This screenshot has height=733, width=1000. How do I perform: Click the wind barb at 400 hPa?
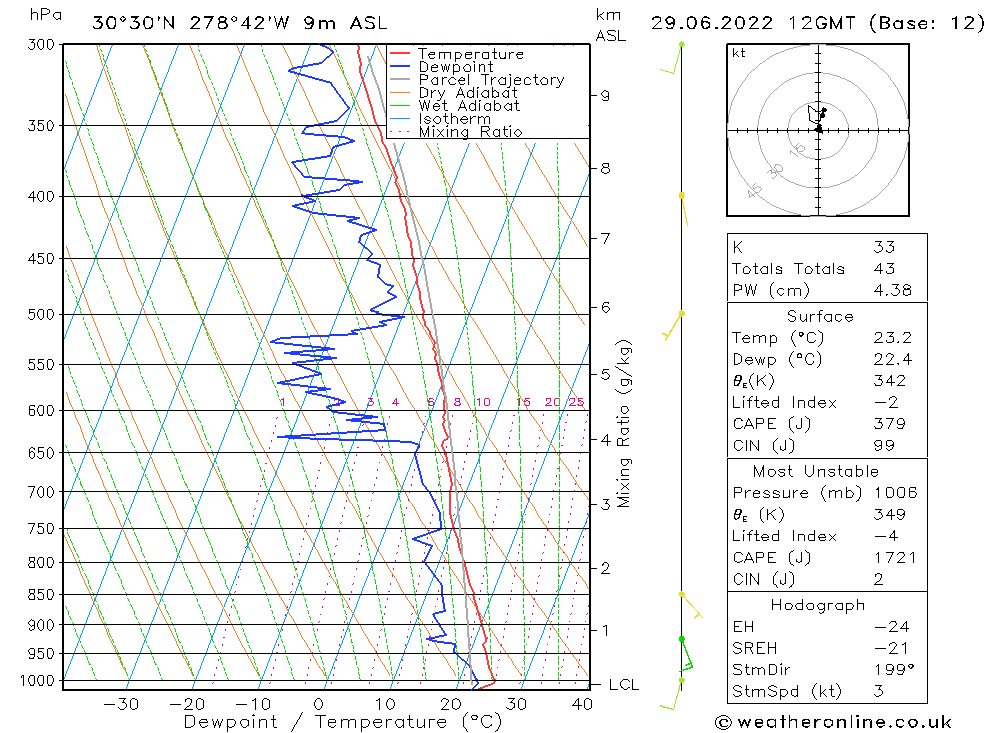point(684,209)
